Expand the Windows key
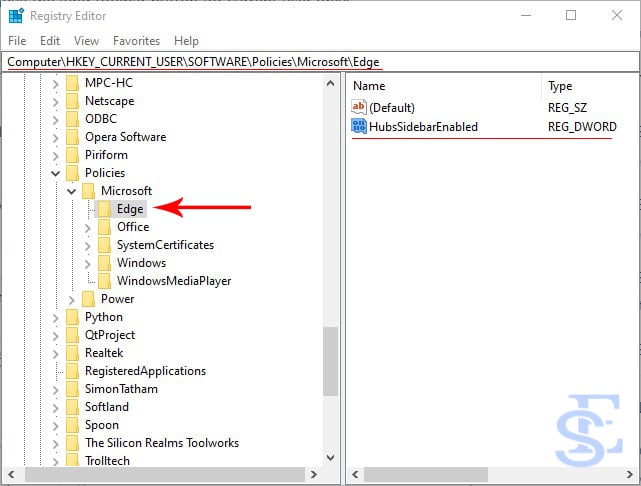 click(87, 264)
